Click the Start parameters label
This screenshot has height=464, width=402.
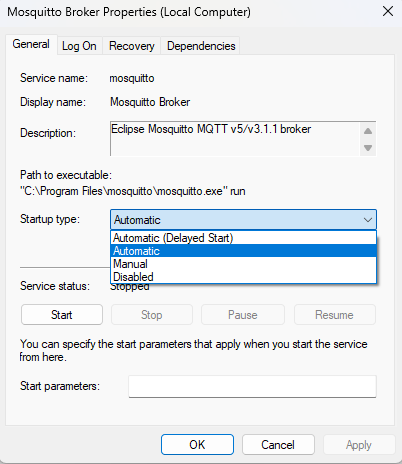click(x=60, y=386)
